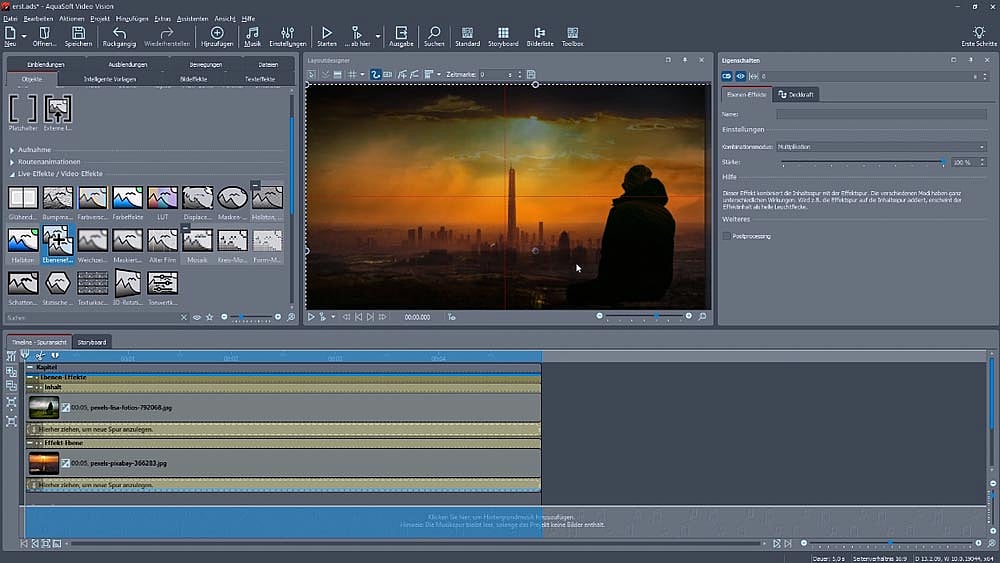Adjust the Stärke slider
Viewport: 1000px width, 563px height.
pyautogui.click(x=862, y=162)
